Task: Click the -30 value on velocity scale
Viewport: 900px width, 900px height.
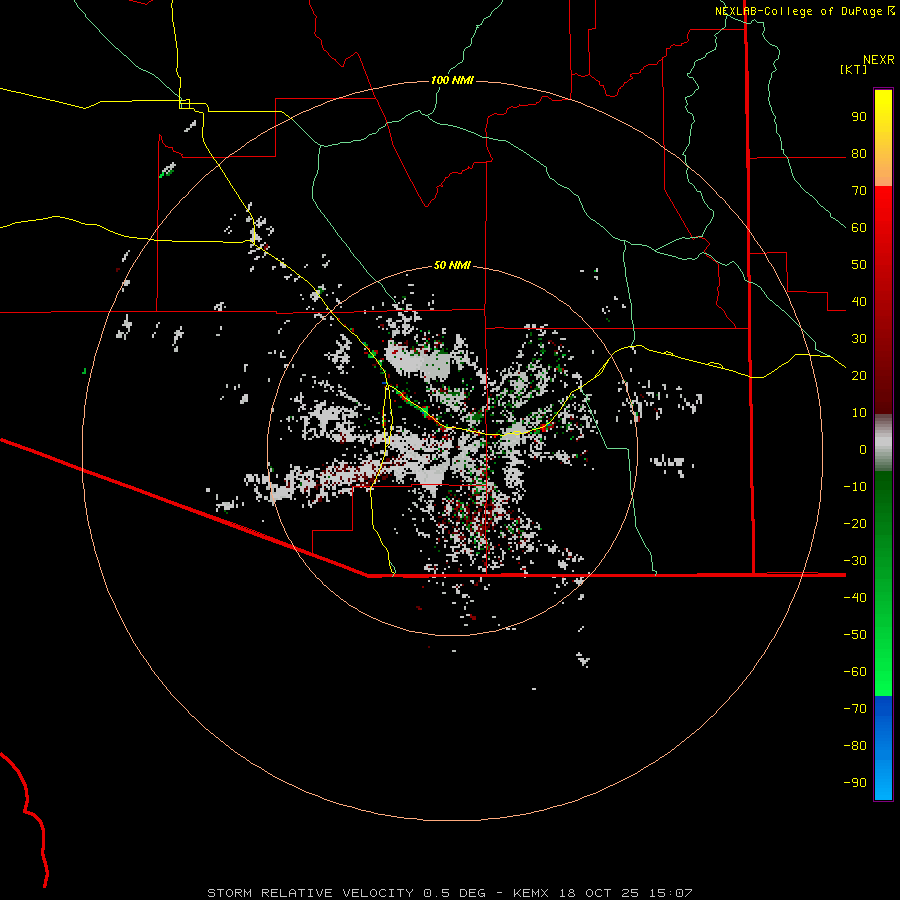Action: (855, 561)
